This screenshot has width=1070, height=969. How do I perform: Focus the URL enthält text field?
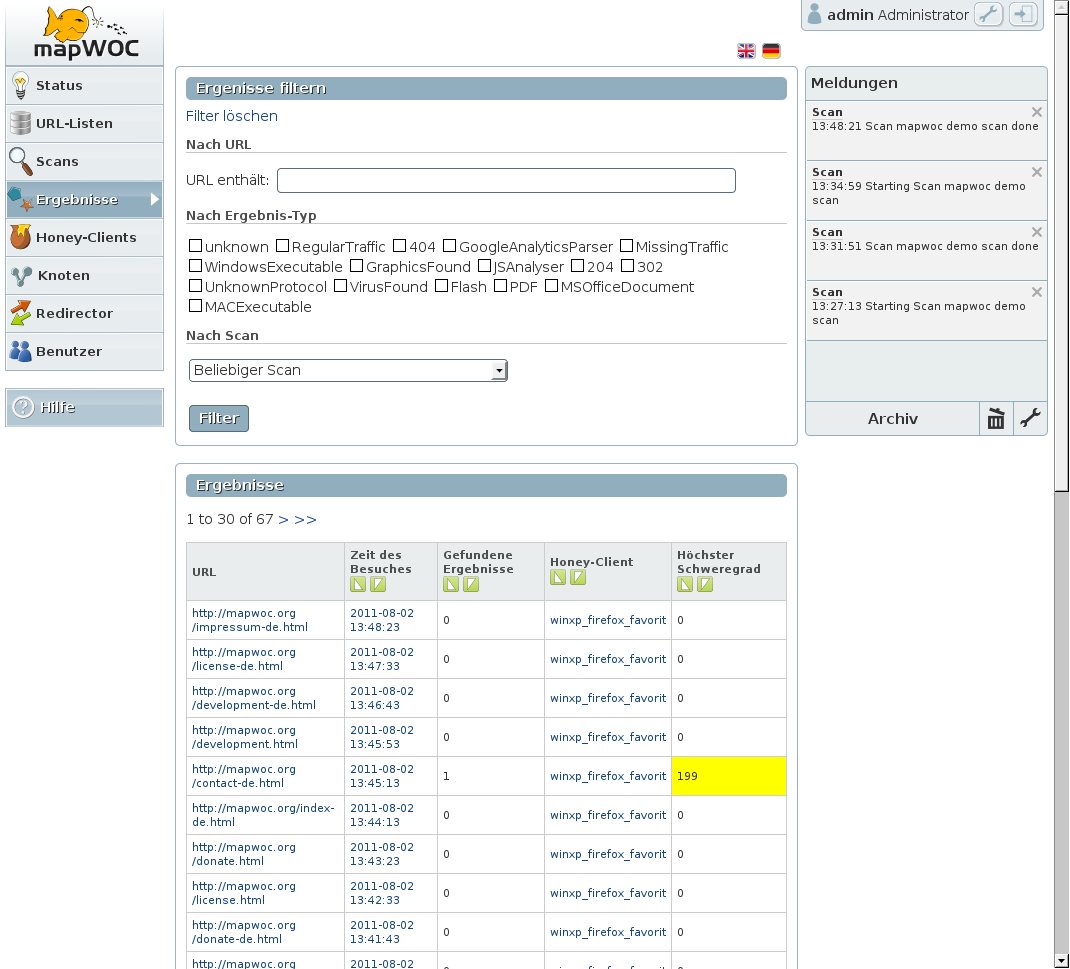click(x=506, y=180)
